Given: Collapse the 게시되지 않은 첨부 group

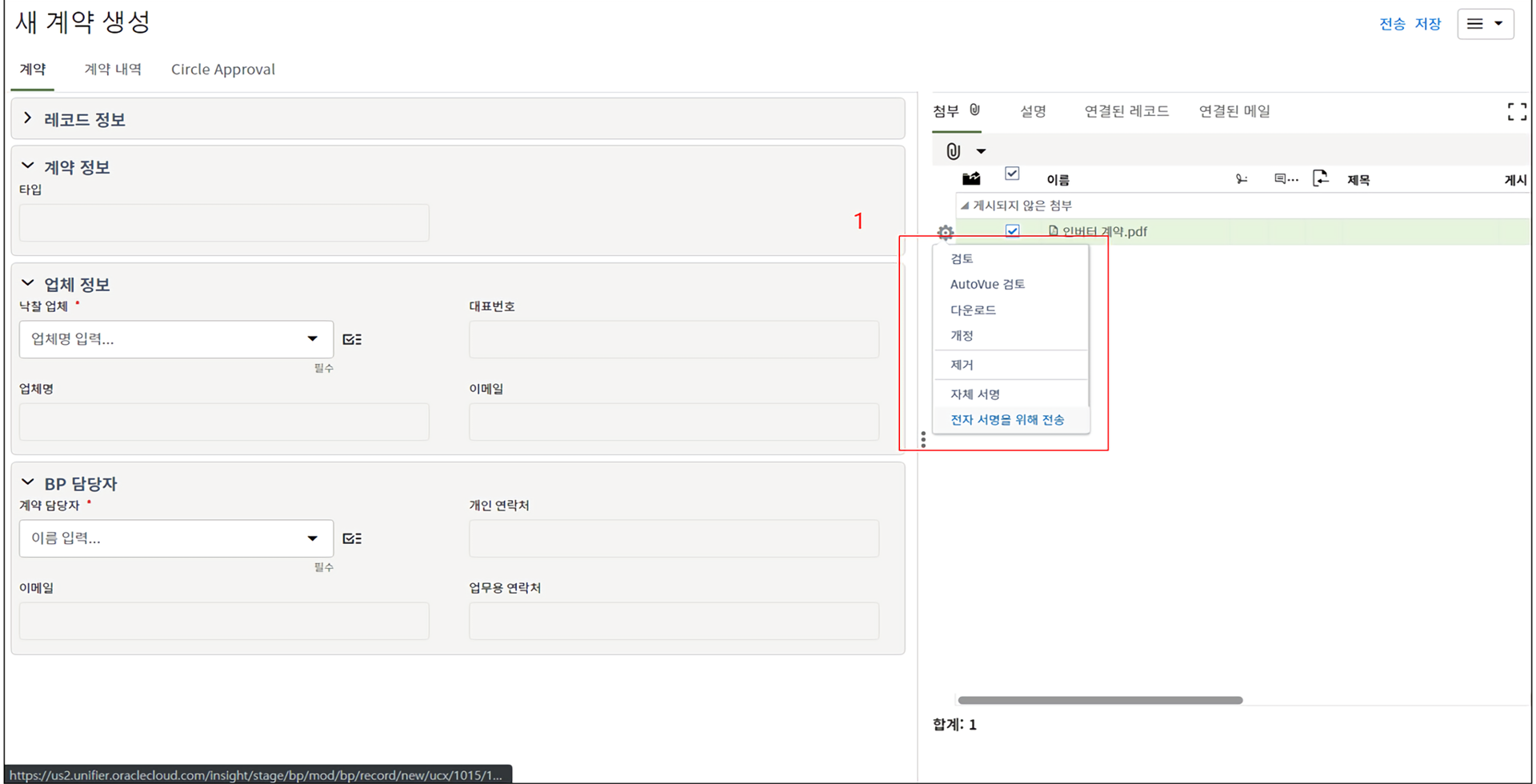Looking at the screenshot, I should point(965,206).
